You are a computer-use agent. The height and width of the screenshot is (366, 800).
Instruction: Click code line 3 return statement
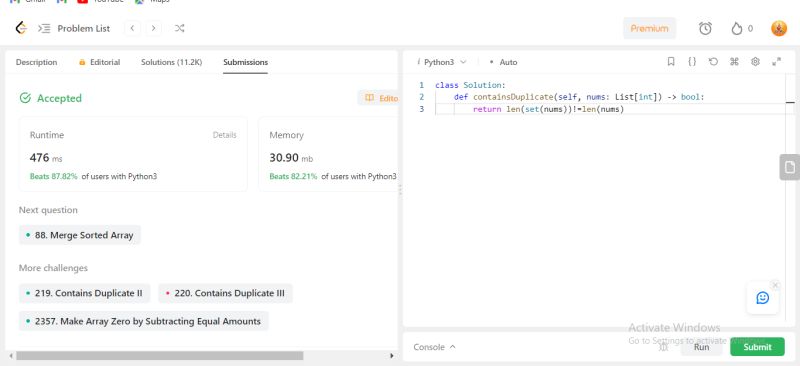click(548, 109)
